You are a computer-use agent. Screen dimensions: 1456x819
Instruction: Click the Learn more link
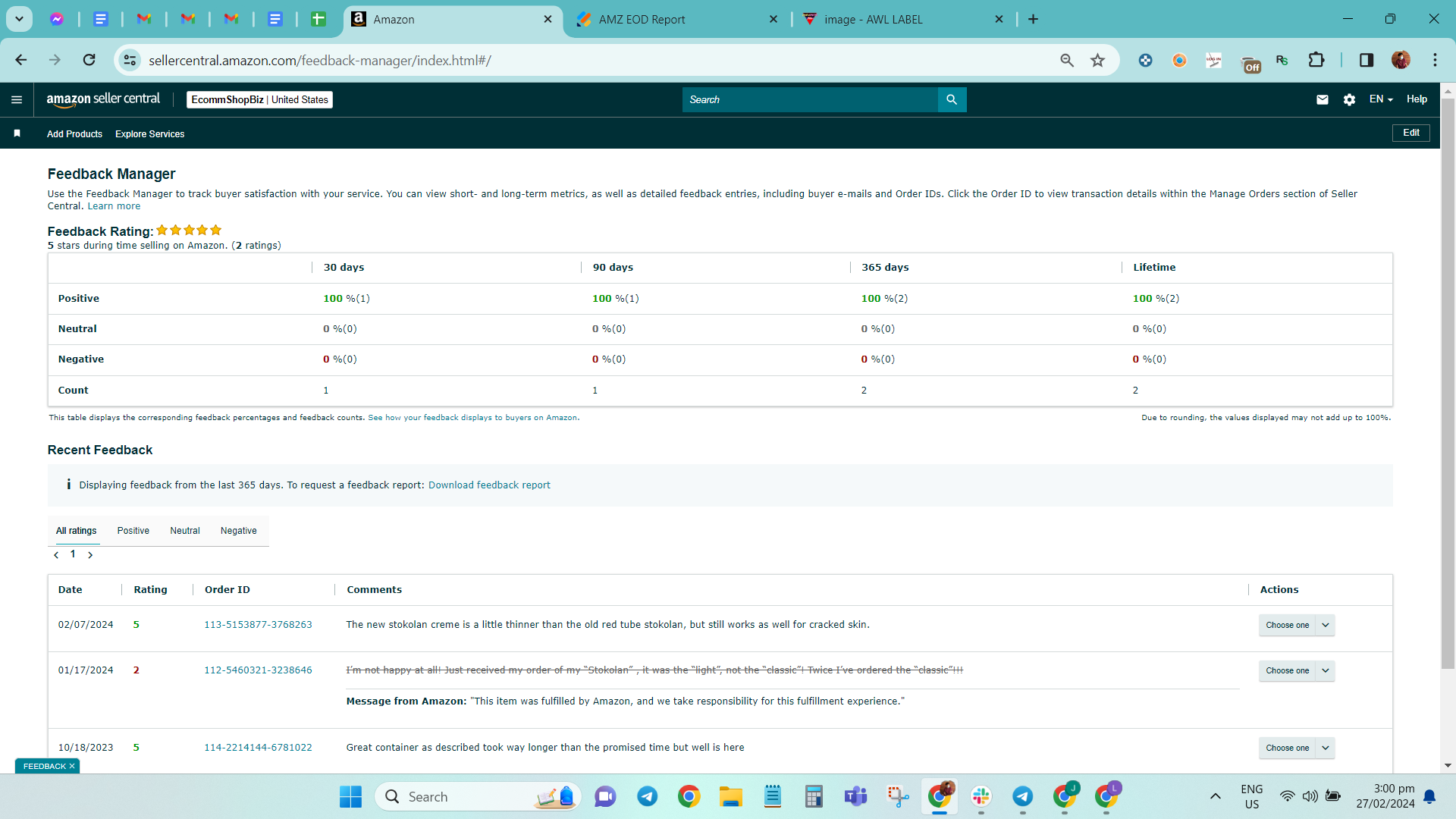[x=114, y=206]
